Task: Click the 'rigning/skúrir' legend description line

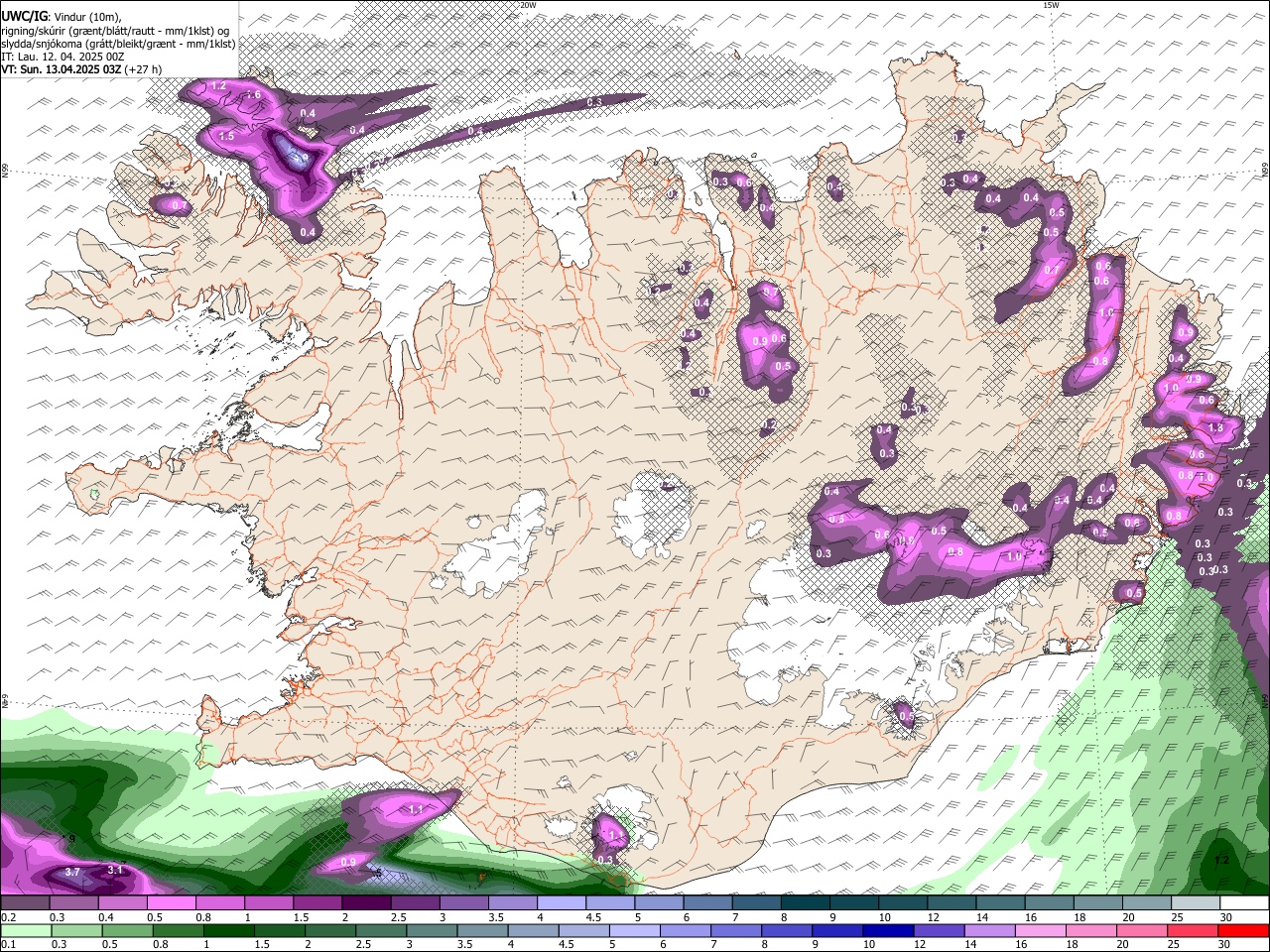Action: click(x=115, y=31)
